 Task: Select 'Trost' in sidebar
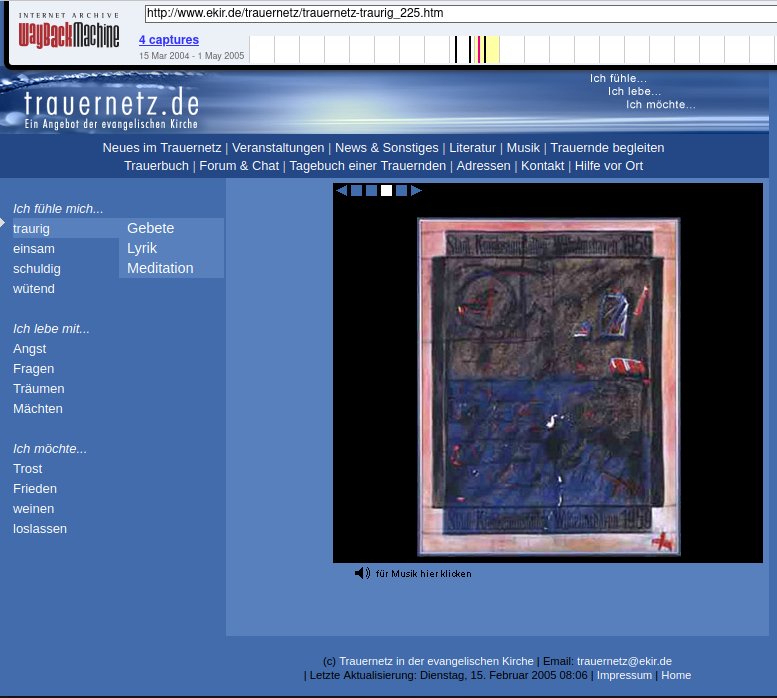tap(28, 469)
